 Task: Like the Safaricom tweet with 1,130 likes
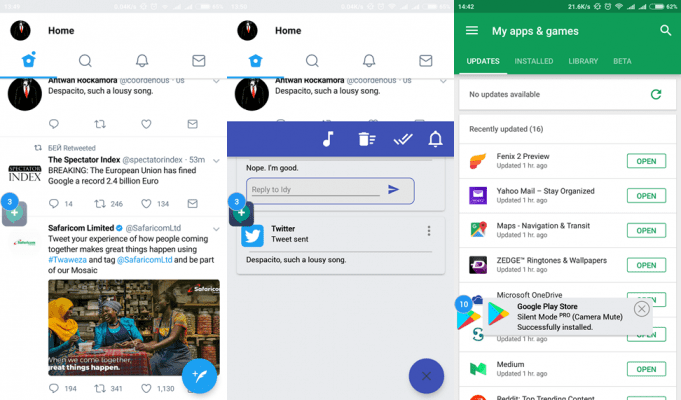pos(146,388)
